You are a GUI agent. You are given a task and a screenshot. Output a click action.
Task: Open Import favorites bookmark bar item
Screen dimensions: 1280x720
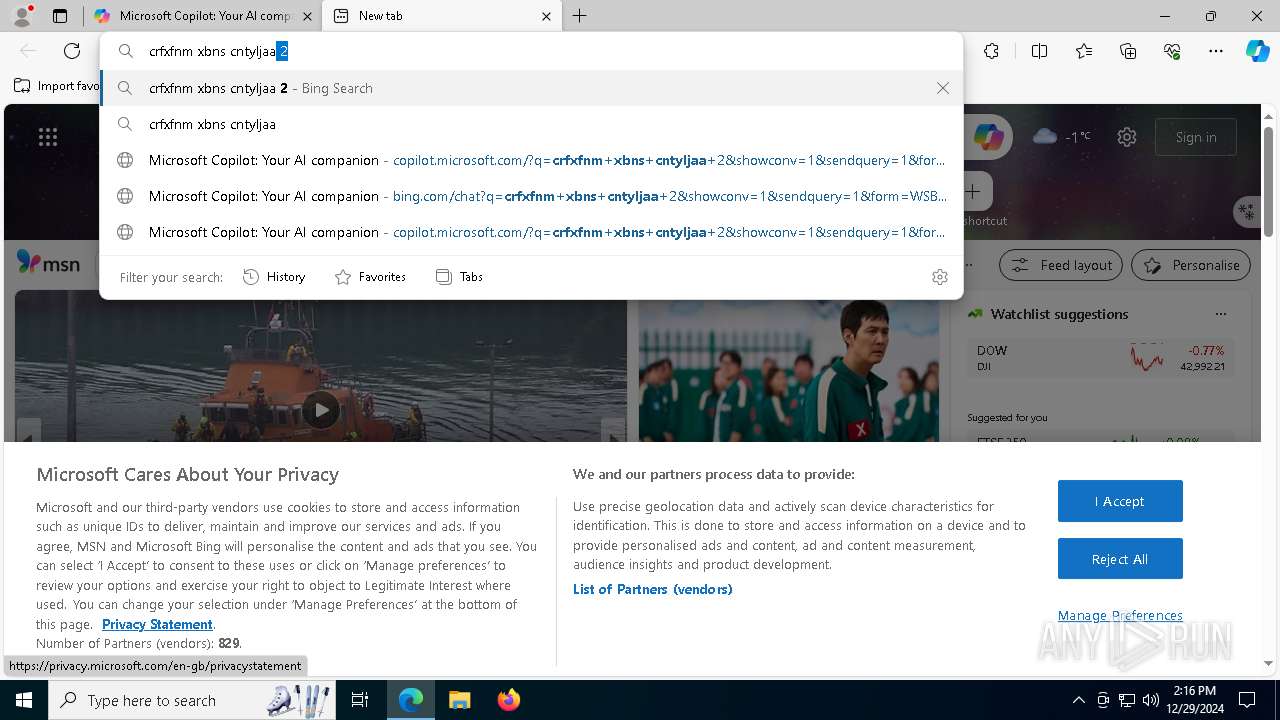coord(57,86)
